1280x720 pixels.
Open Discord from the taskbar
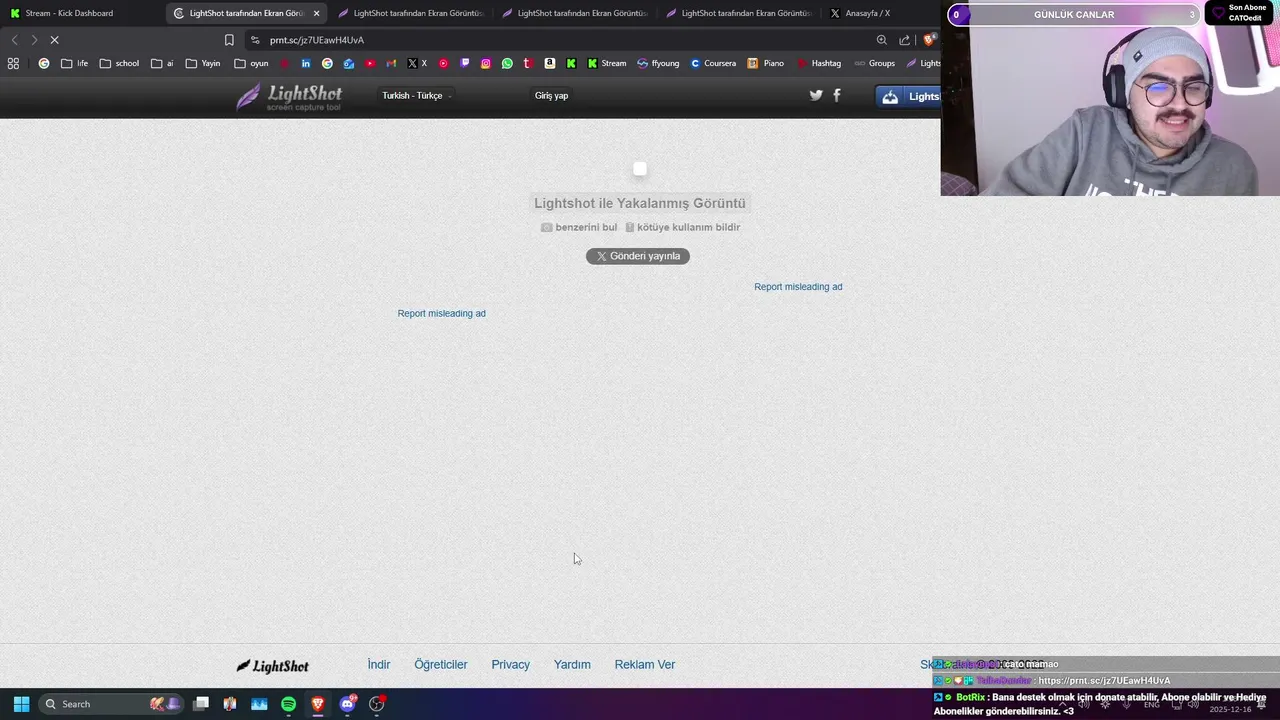click(347, 704)
